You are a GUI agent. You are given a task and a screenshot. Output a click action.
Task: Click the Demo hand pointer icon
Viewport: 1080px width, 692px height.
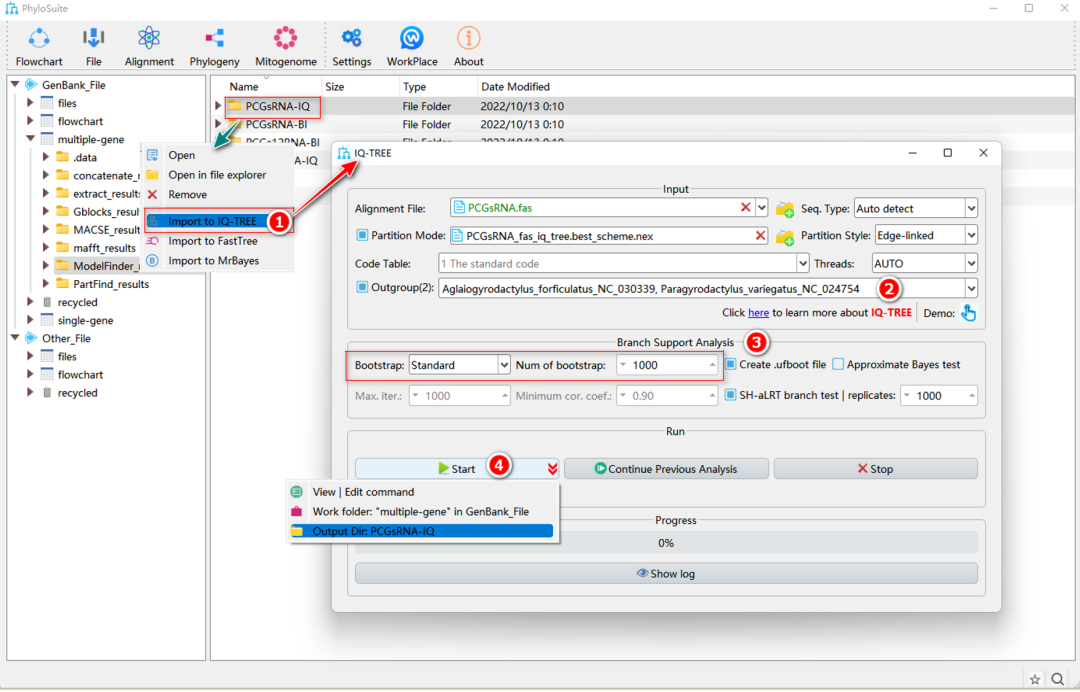coord(968,313)
